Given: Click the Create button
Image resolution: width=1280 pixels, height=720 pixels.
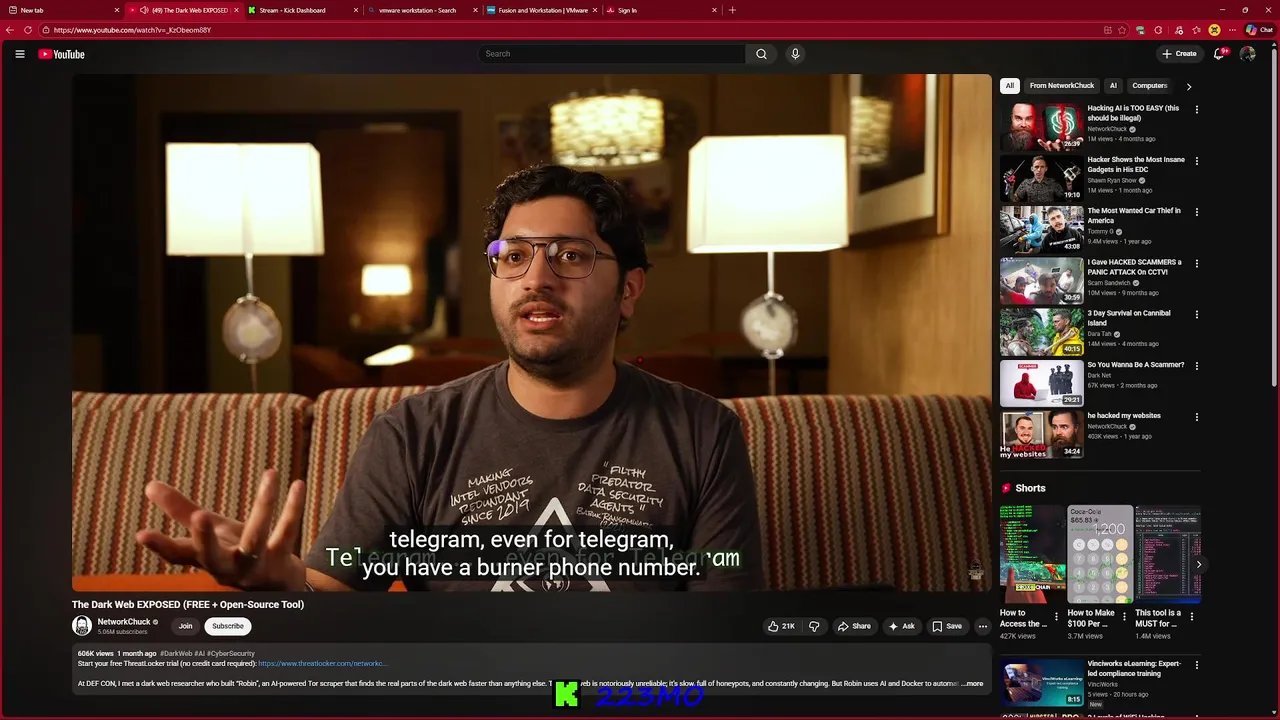Looking at the screenshot, I should click(x=1179, y=54).
